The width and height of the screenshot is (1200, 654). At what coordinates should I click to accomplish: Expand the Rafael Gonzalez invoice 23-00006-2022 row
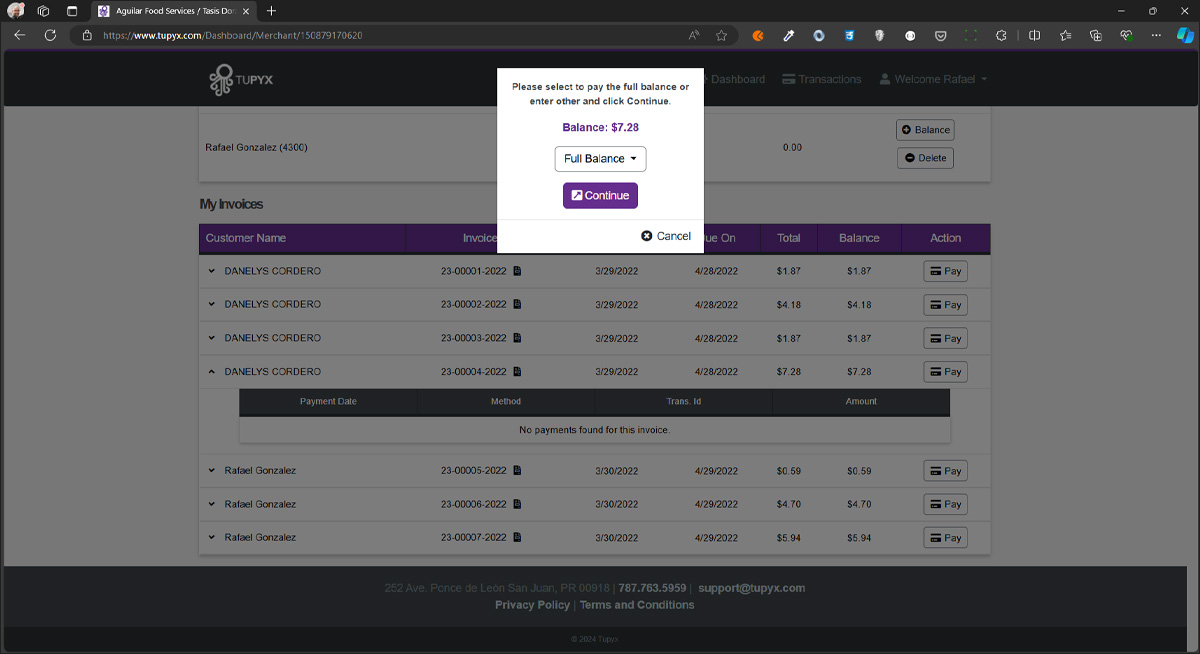click(x=211, y=504)
